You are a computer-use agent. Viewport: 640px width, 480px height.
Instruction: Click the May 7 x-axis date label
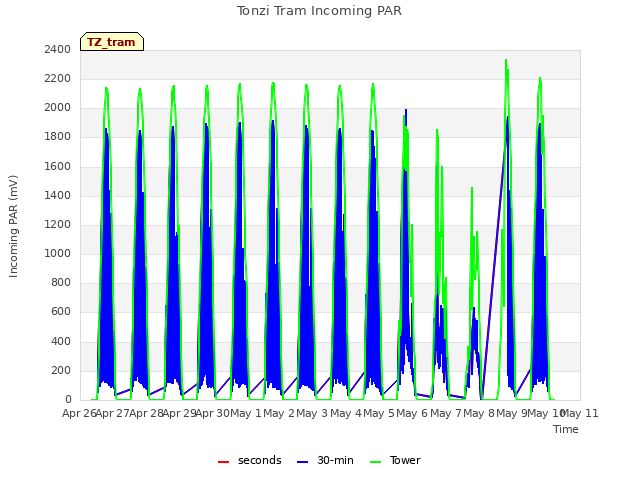pos(446,413)
